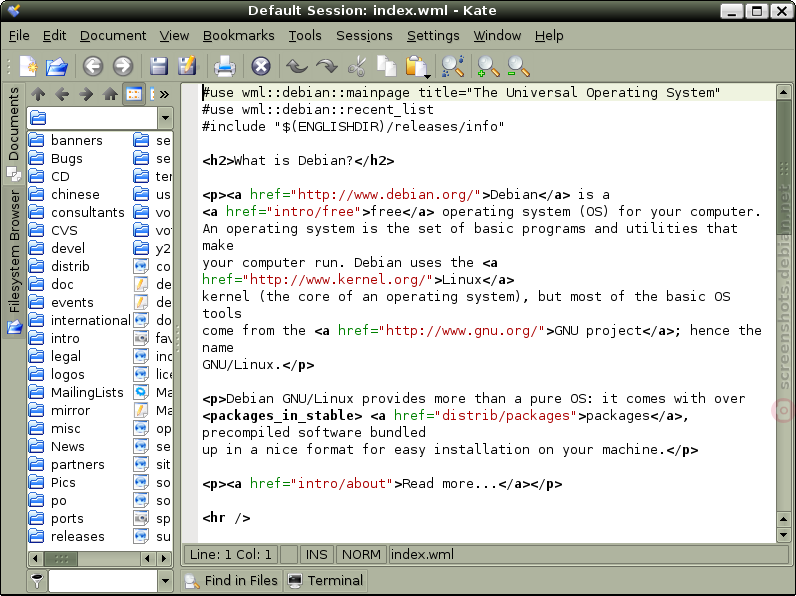Open the Sessions menu

(364, 36)
